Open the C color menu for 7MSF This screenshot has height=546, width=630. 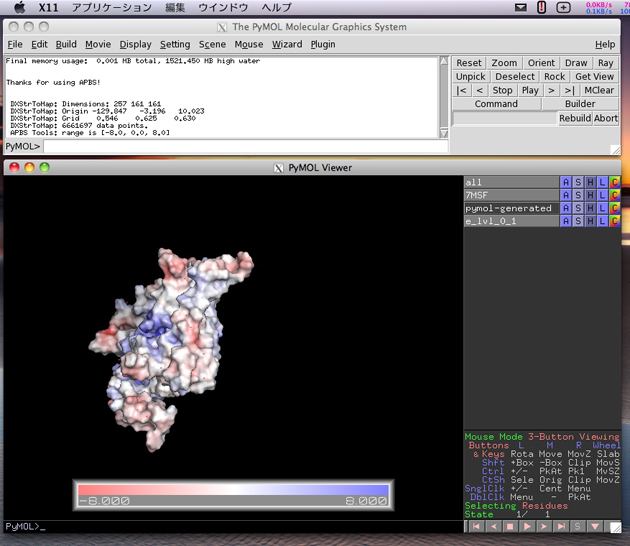click(614, 195)
